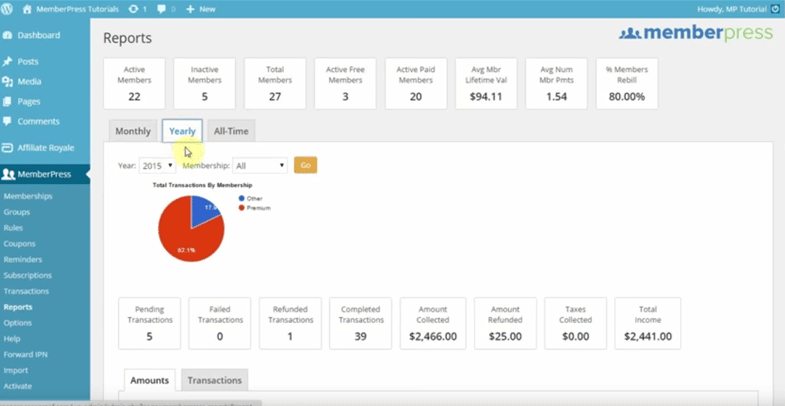Open the Year 2015 dropdown
Image resolution: width=785 pixels, height=406 pixels.
coord(157,166)
